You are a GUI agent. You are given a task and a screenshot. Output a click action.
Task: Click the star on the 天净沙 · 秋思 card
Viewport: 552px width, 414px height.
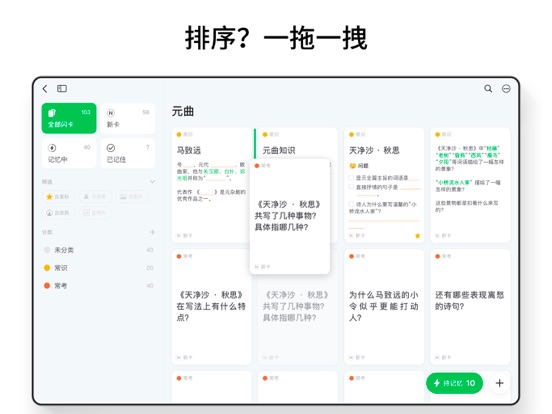pos(418,236)
